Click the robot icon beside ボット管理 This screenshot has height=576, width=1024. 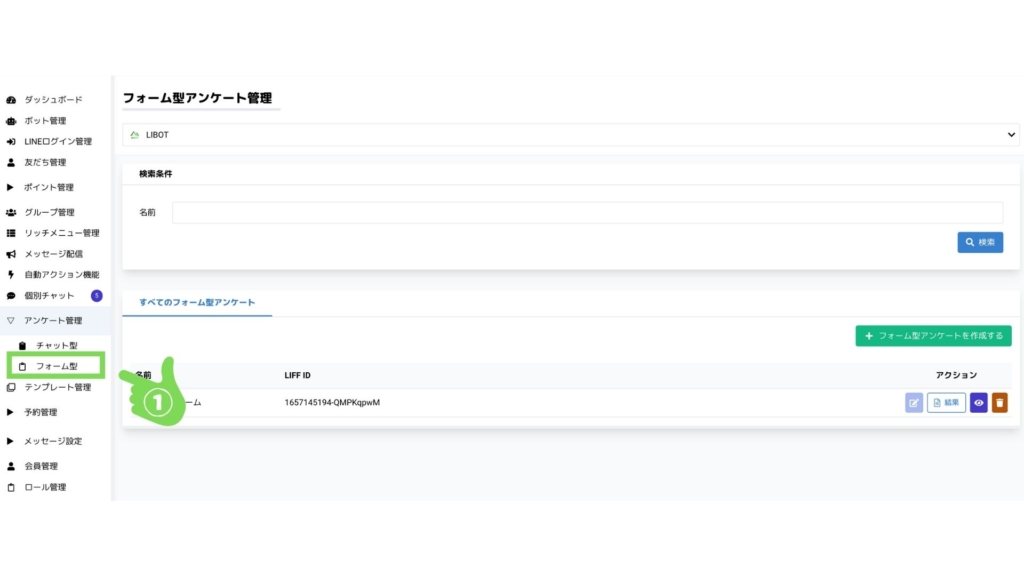point(11,121)
